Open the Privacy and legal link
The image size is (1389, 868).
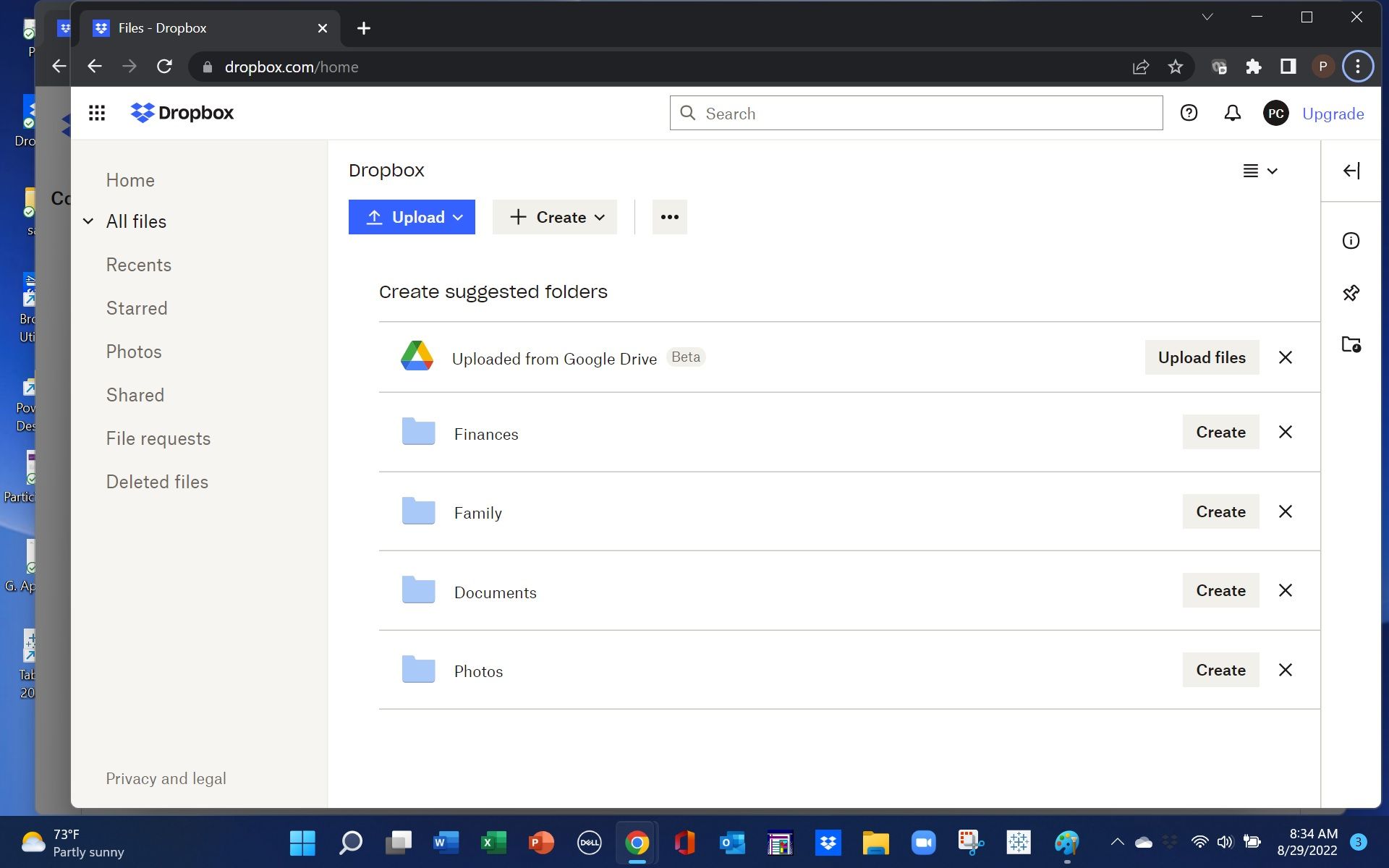tap(166, 778)
